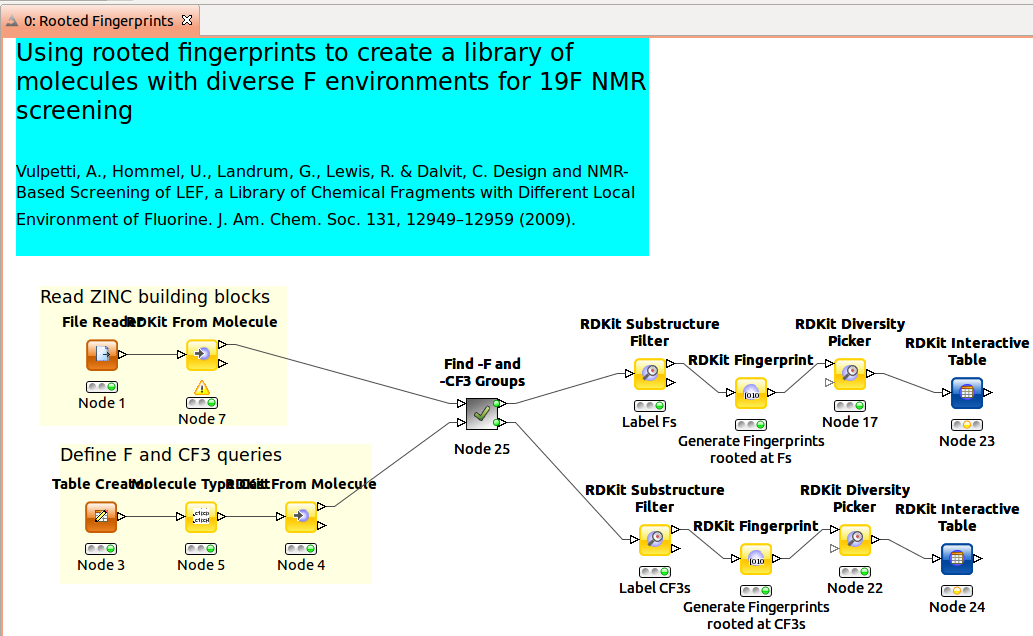This screenshot has height=636, width=1033.
Task: Open RDKit Interactive Table Node 23
Action: (x=966, y=392)
